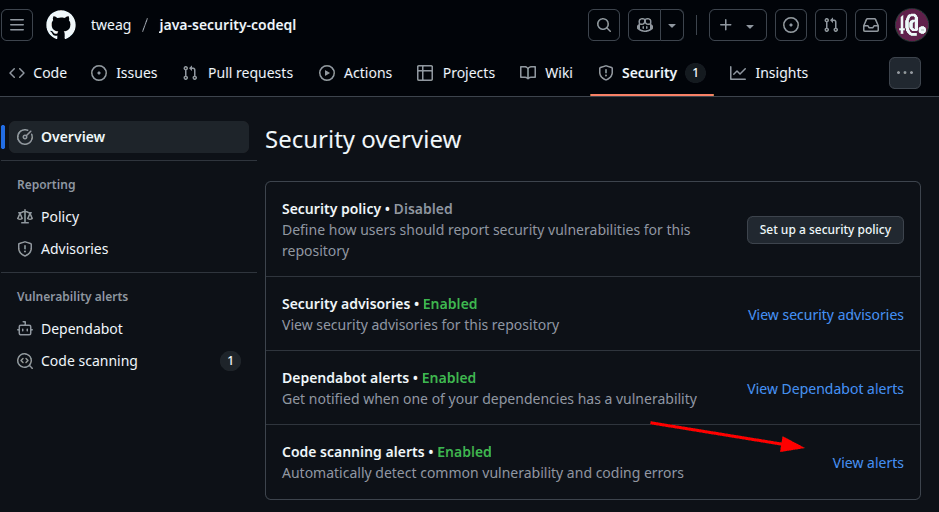Viewport: 939px width, 512px height.
Task: Click Set up a security policy button
Action: (x=825, y=230)
